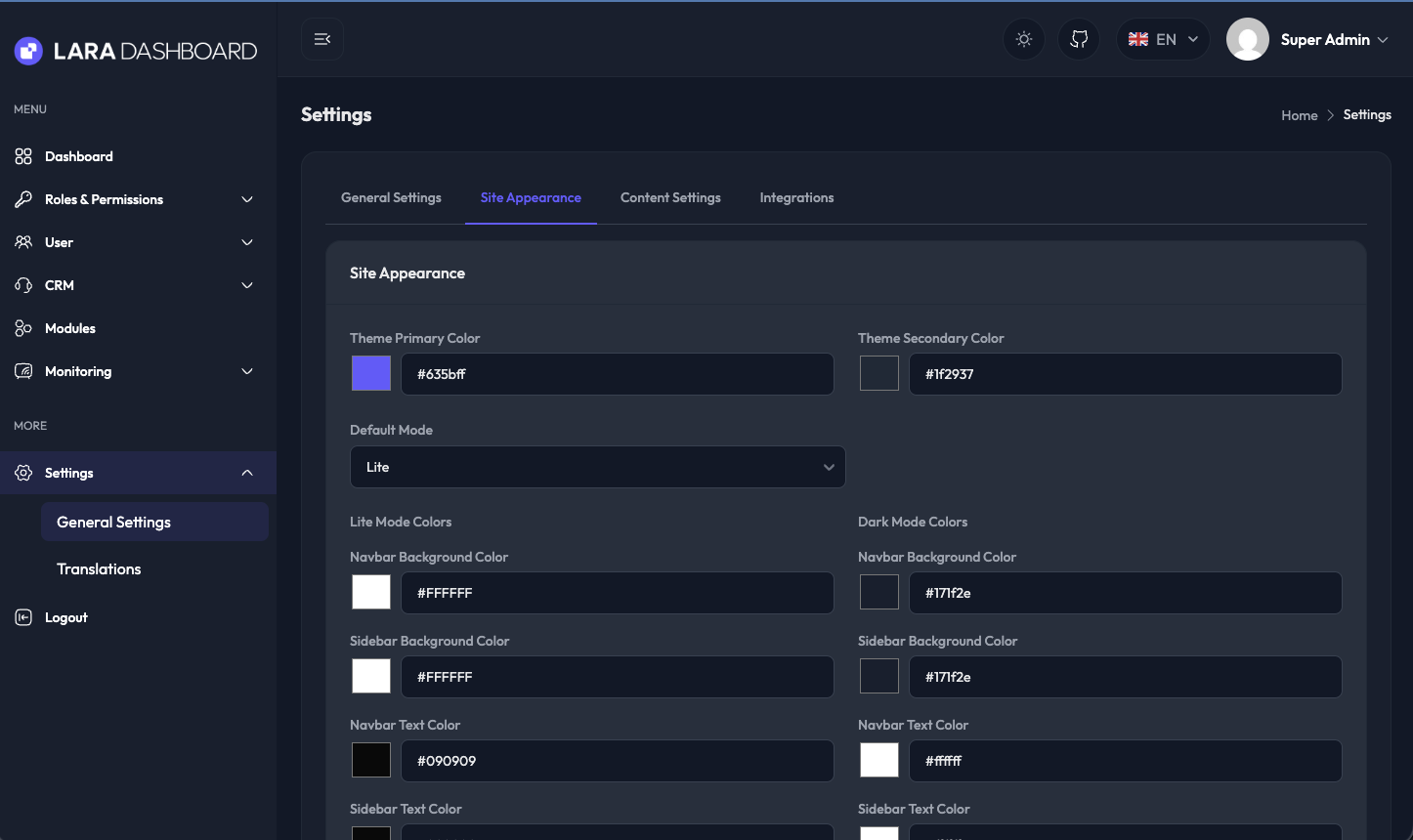Click the Lara Dashboard logo
The height and width of the screenshot is (840, 1413).
coord(135,51)
